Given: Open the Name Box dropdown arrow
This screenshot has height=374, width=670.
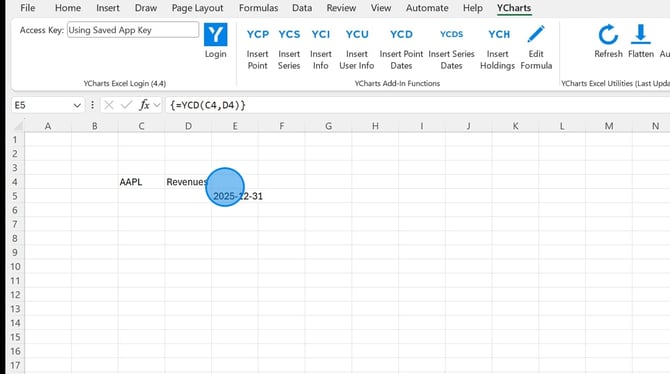Looking at the screenshot, I should (x=77, y=106).
